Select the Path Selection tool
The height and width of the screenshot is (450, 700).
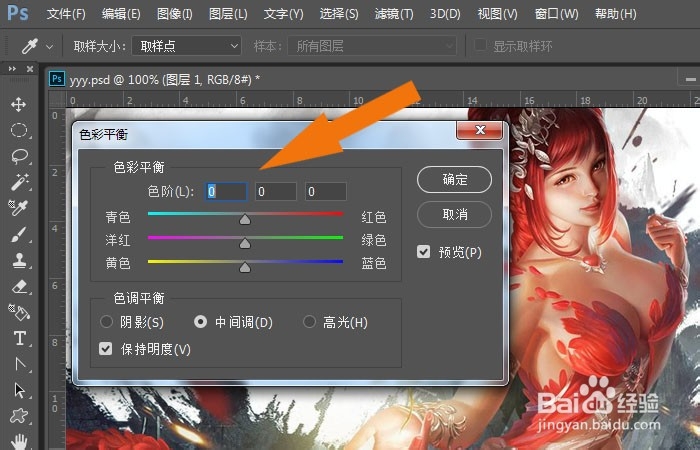pyautogui.click(x=19, y=390)
